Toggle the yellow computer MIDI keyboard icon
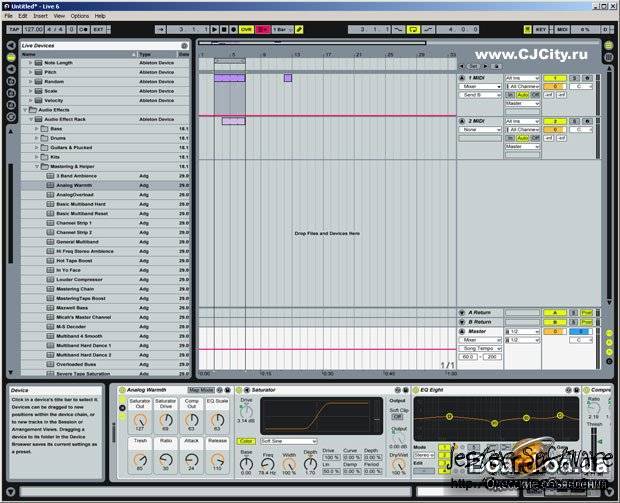Screen dimensions: 620x503 click(527, 29)
